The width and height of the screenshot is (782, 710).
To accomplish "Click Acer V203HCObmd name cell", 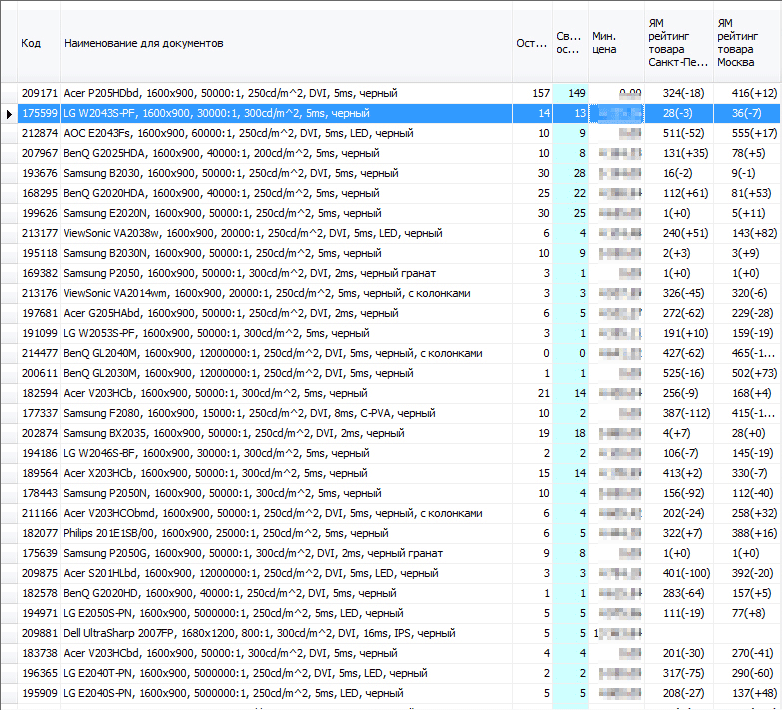I will [286, 513].
